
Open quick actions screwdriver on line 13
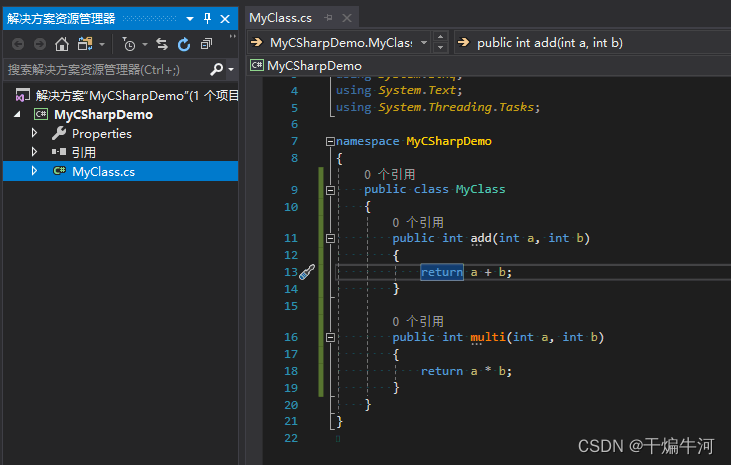[x=307, y=272]
